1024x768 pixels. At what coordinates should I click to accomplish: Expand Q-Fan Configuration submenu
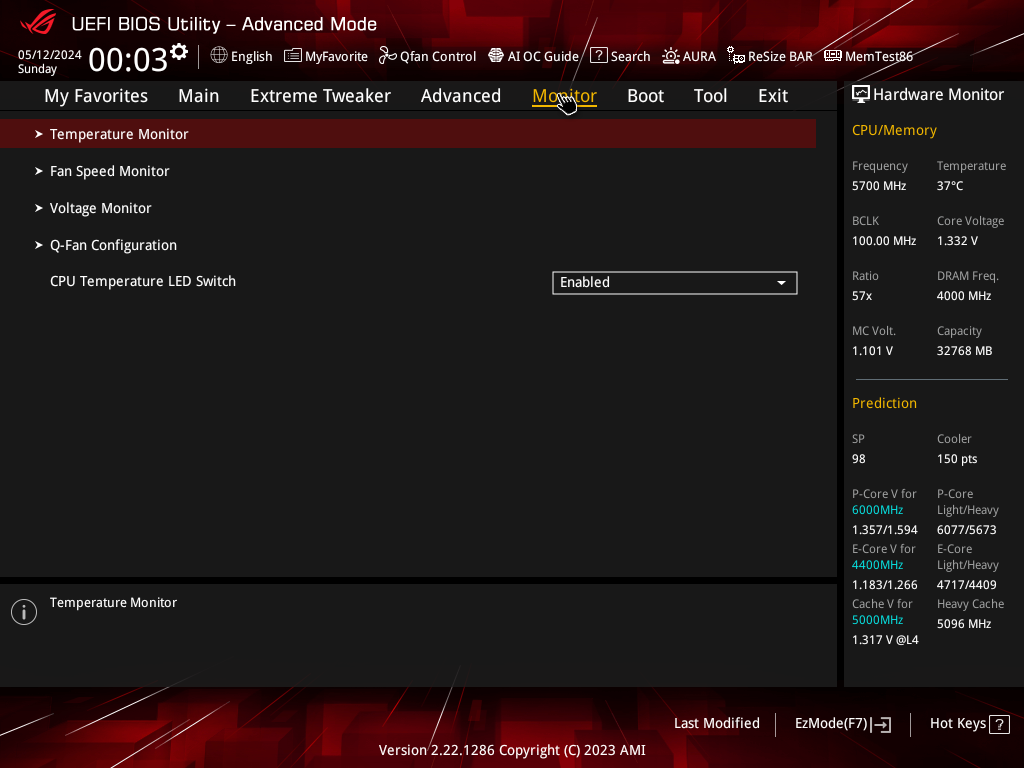click(x=408, y=246)
